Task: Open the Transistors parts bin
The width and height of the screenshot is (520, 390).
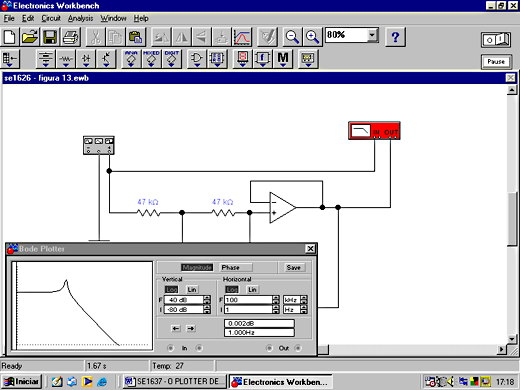Action: click(x=106, y=59)
